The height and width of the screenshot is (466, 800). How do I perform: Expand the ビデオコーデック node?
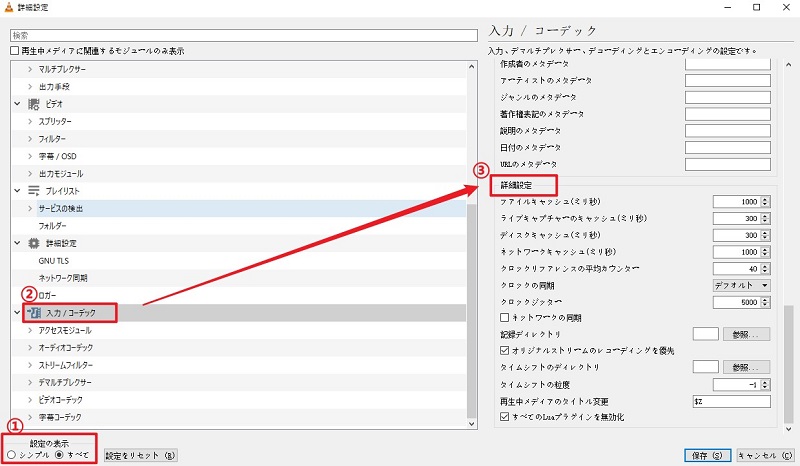point(30,400)
